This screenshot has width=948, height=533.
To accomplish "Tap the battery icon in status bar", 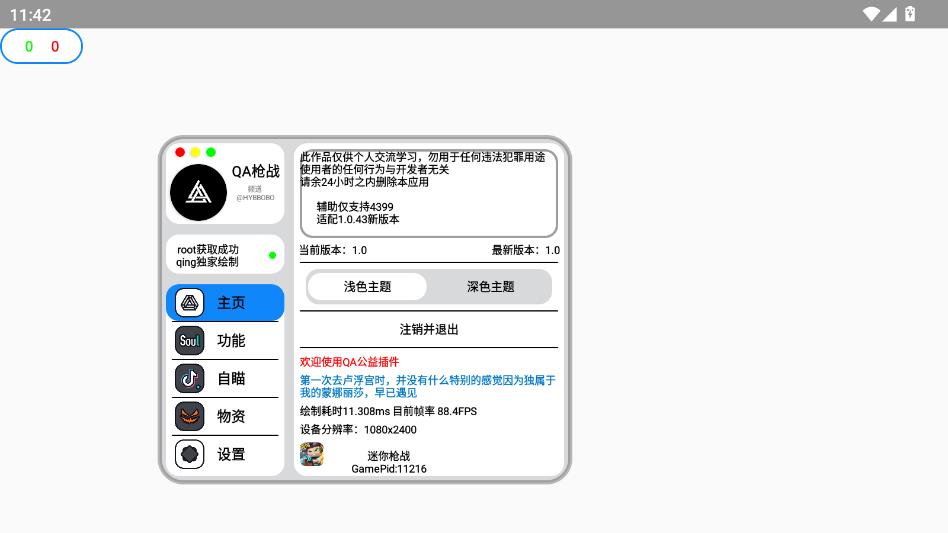I will [910, 14].
